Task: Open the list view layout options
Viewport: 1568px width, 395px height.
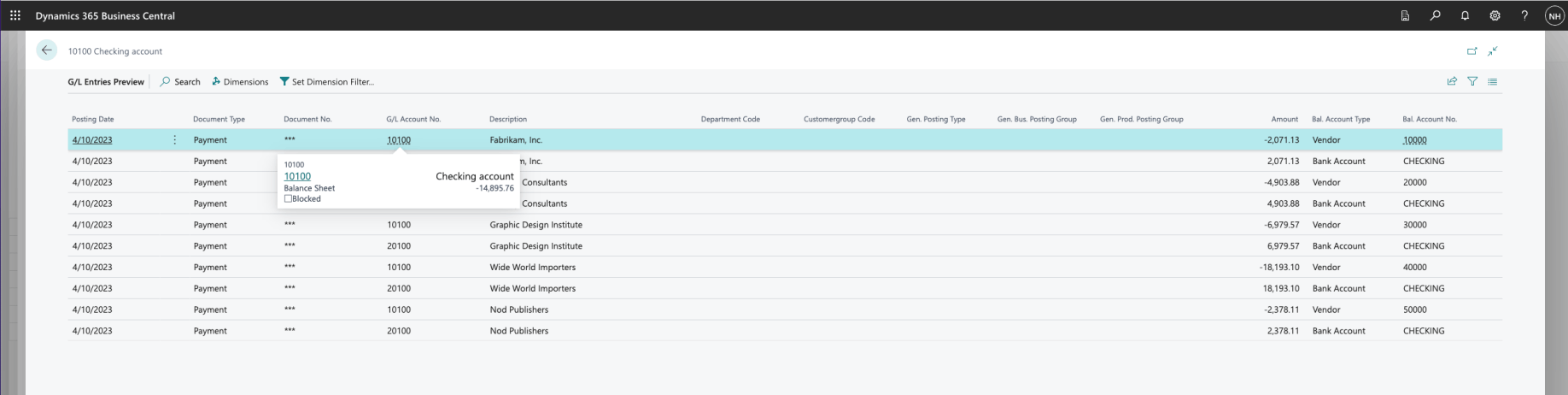Action: [x=1493, y=81]
